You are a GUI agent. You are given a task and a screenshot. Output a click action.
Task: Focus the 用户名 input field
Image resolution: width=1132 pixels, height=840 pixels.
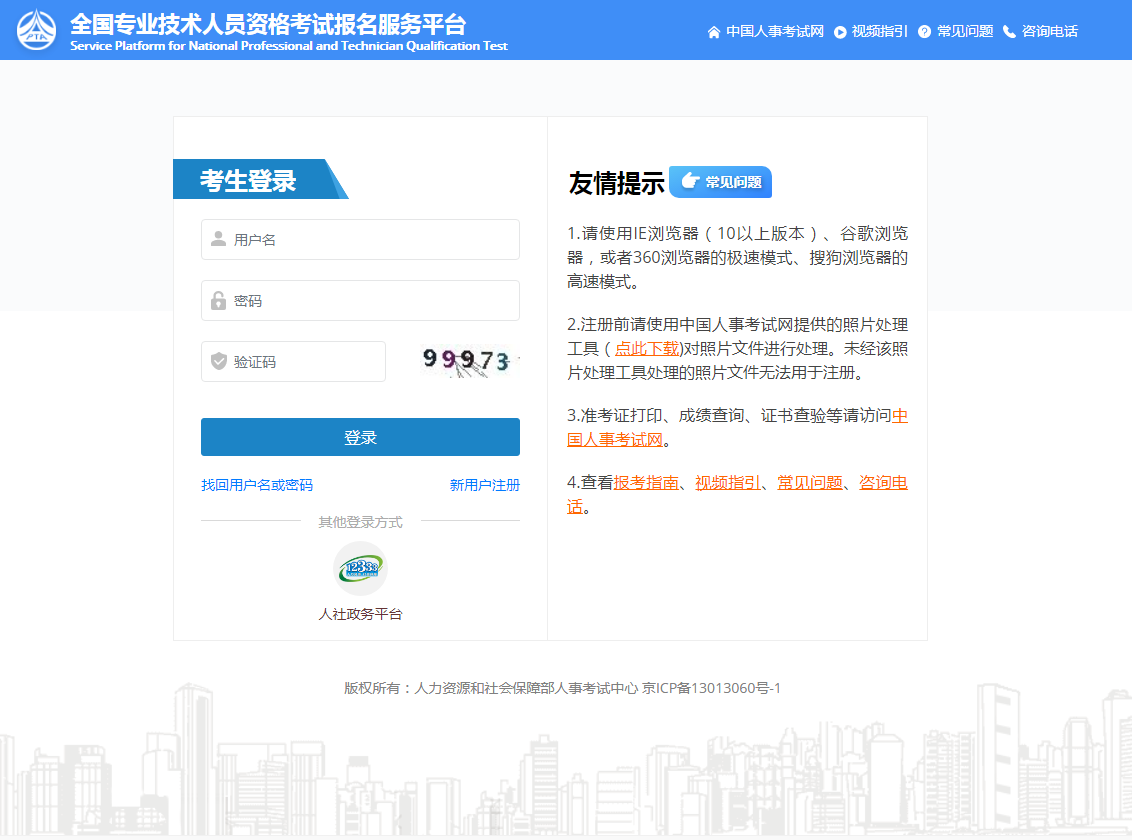[x=360, y=240]
